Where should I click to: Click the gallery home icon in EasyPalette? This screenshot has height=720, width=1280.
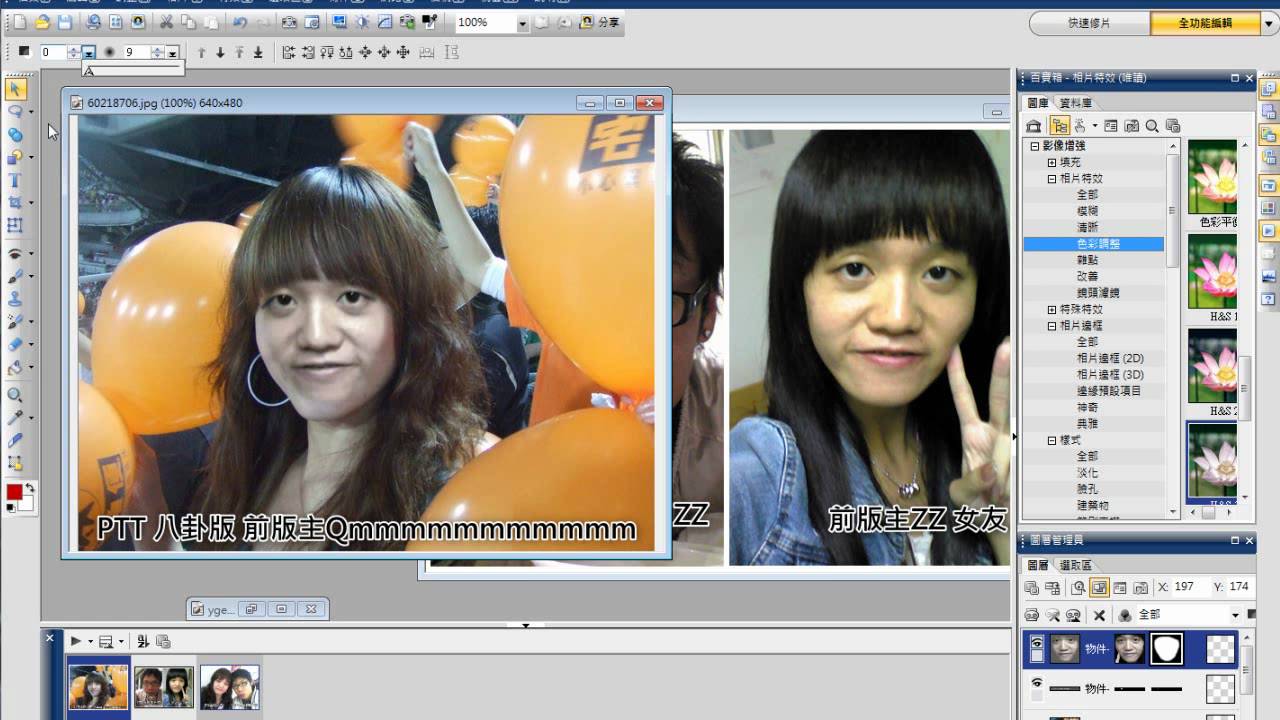point(1034,126)
